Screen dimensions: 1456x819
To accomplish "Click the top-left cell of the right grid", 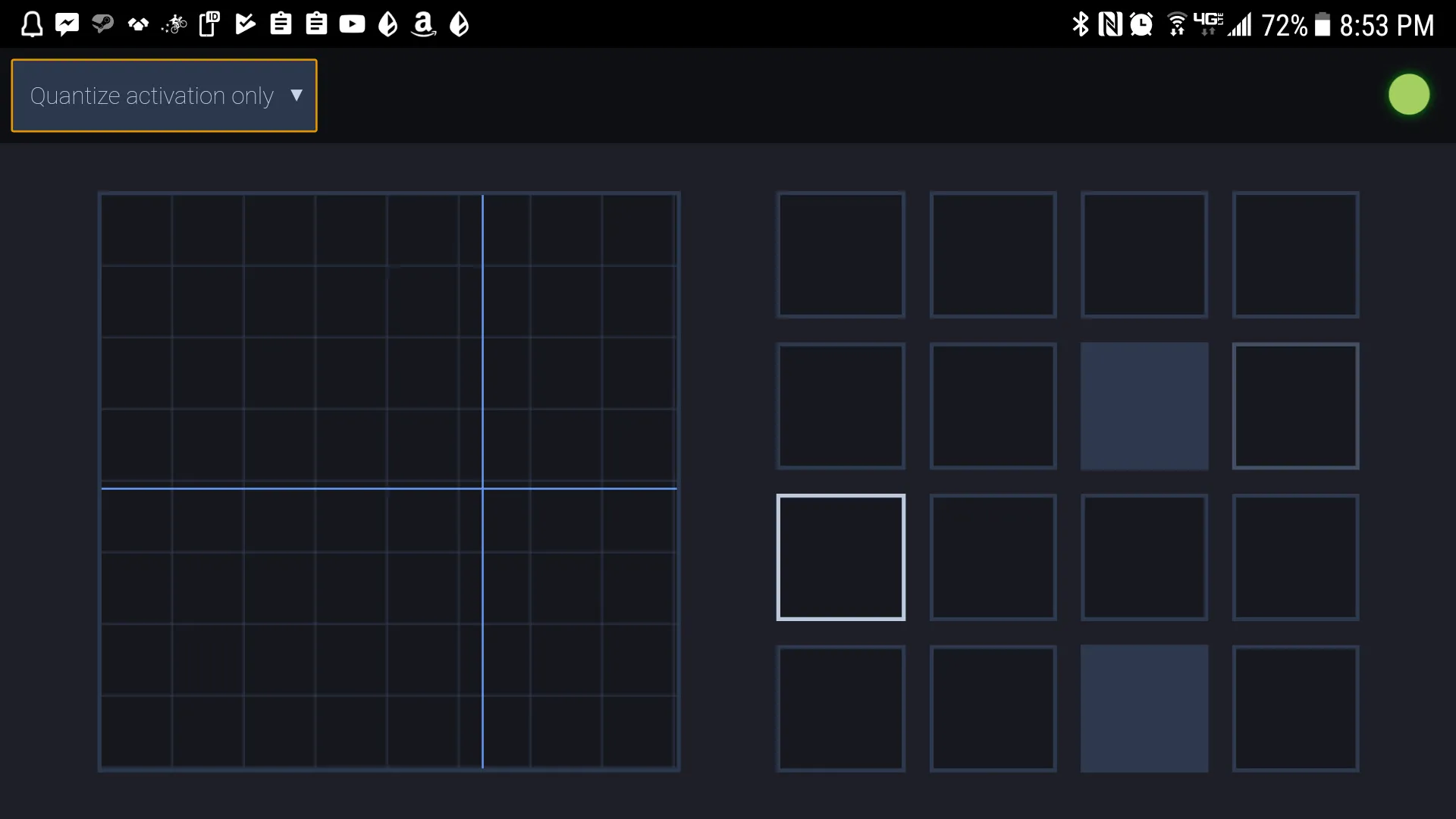I will click(x=840, y=255).
